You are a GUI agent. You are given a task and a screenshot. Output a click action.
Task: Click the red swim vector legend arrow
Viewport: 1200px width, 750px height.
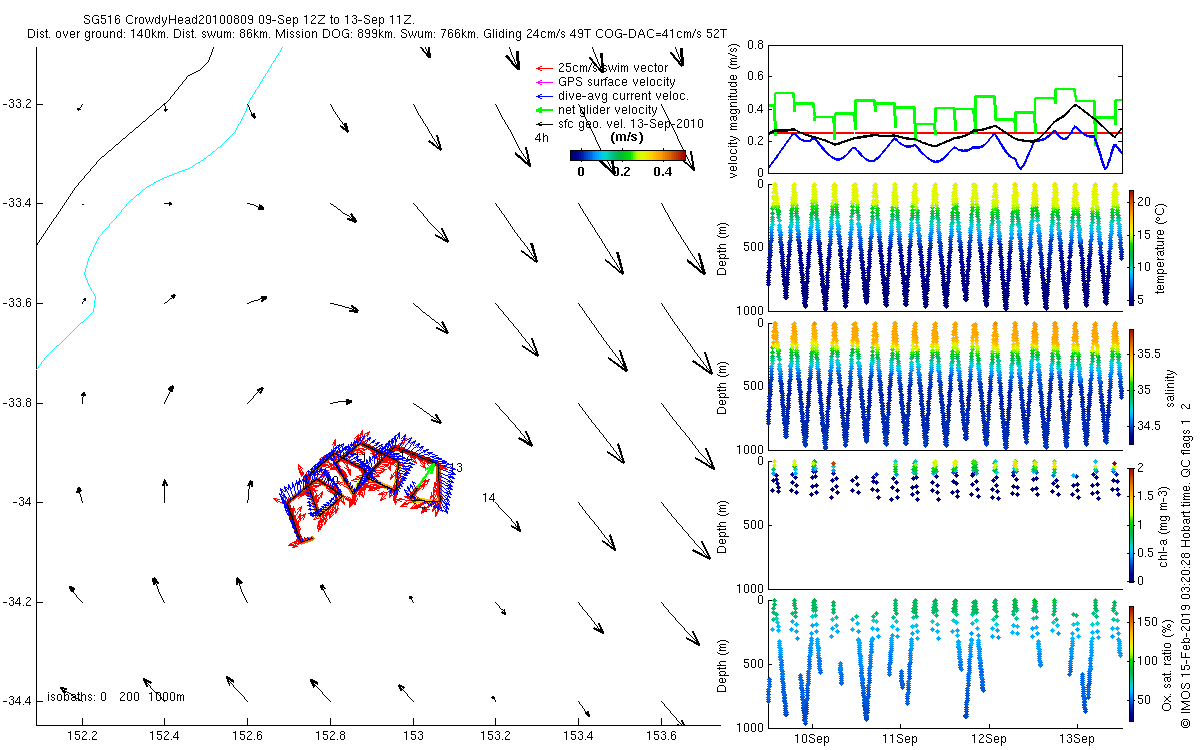[x=546, y=68]
